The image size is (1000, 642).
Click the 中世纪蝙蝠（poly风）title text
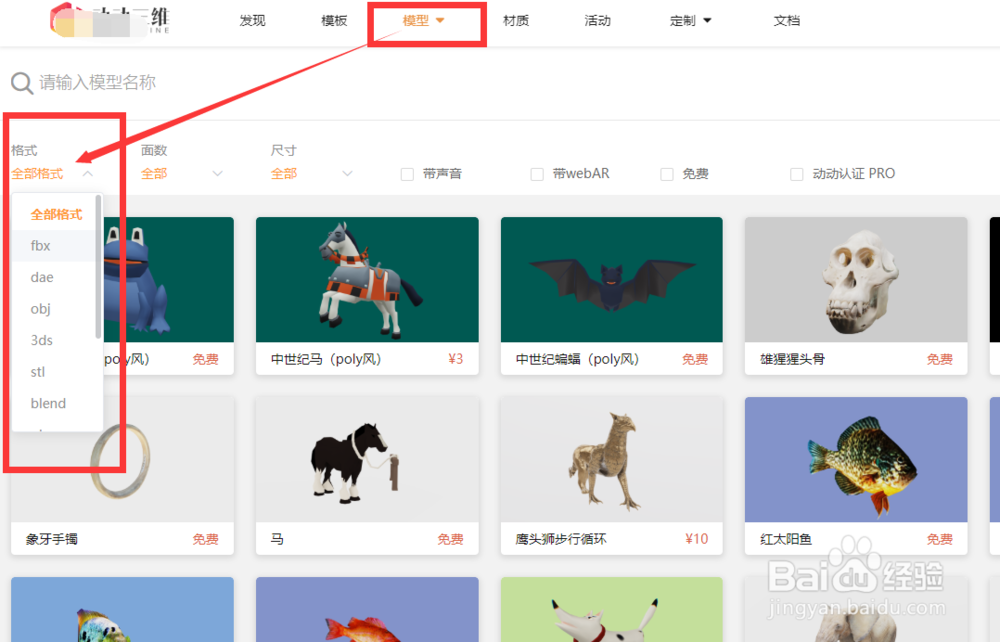click(577, 359)
